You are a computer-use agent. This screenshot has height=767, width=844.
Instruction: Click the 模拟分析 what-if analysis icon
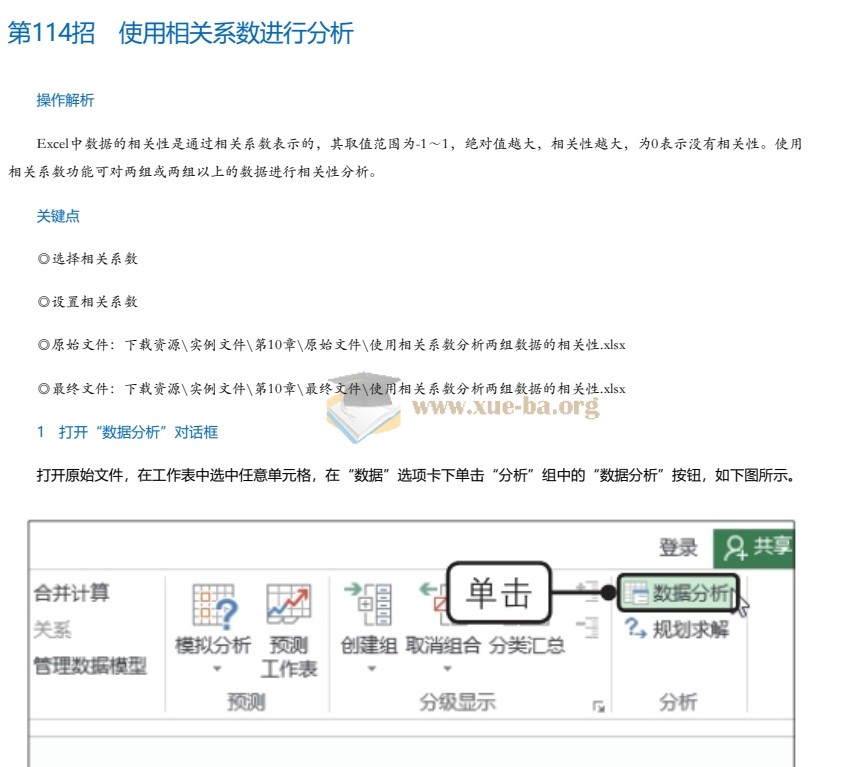(212, 607)
